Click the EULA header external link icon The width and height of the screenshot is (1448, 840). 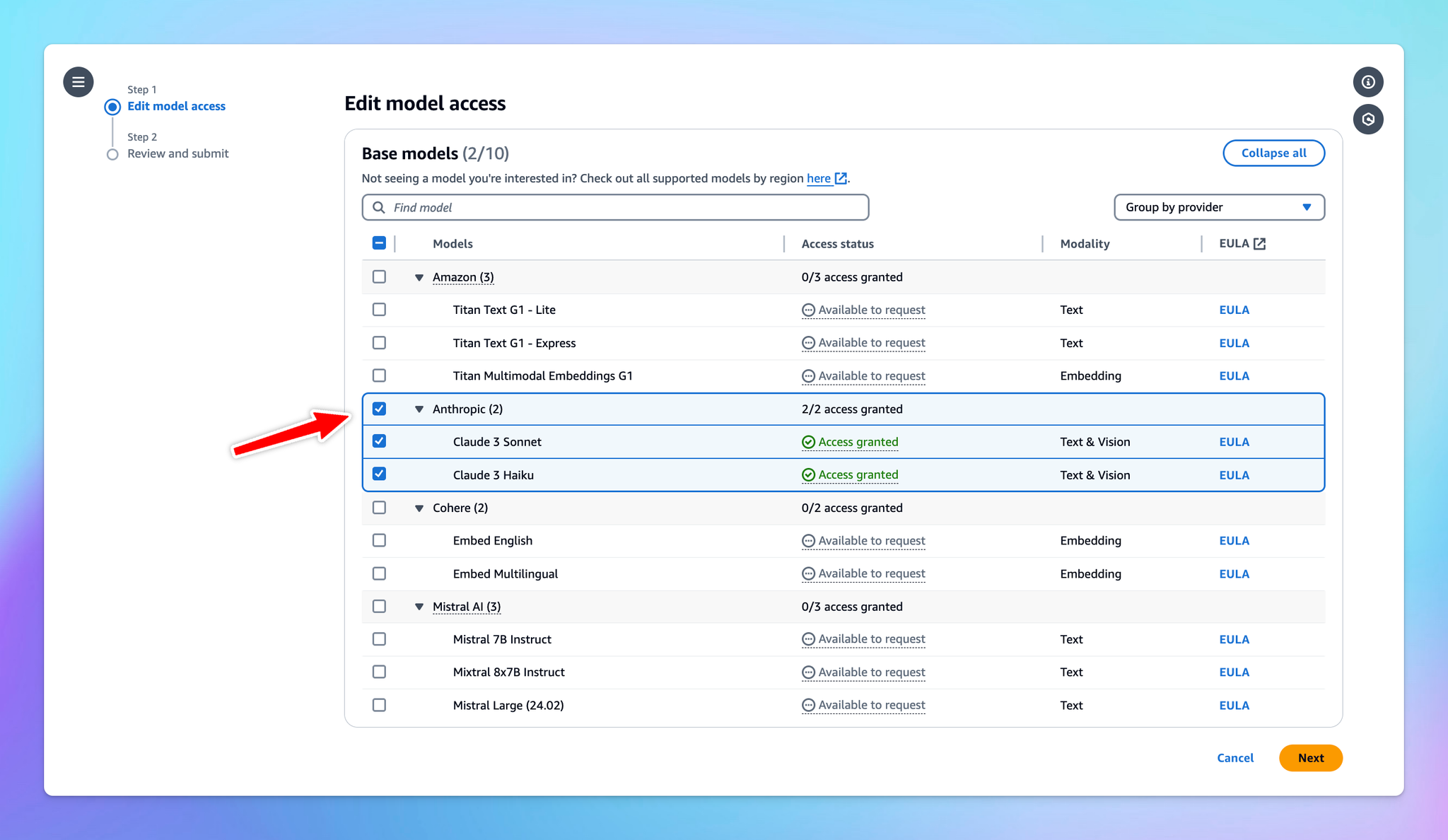[1259, 243]
